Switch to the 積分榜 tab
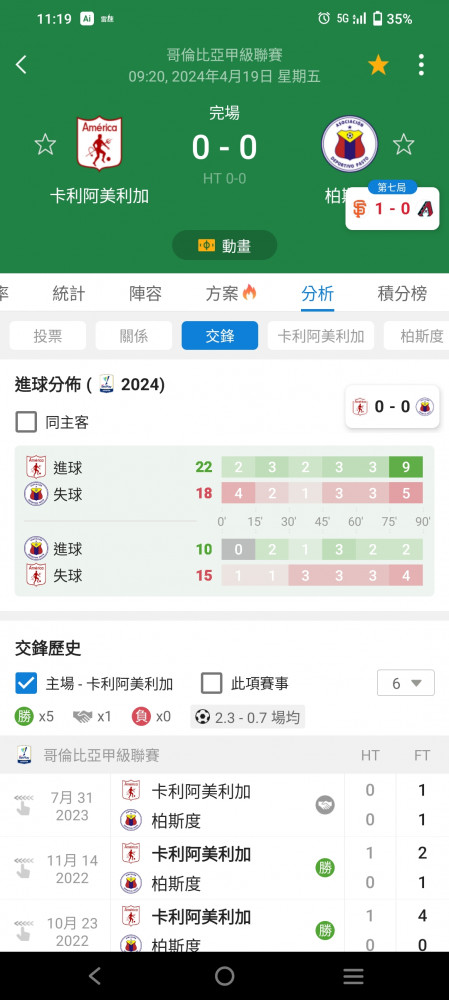Screen dimensions: 449x1000 click(x=402, y=293)
